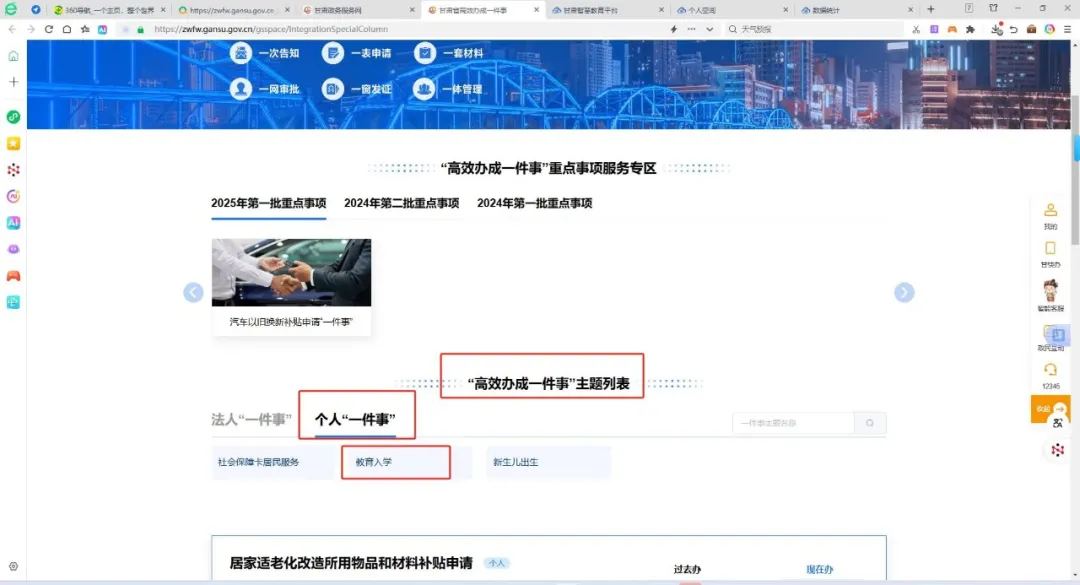
Task: Expand the carousel with the right arrow
Action: (904, 292)
